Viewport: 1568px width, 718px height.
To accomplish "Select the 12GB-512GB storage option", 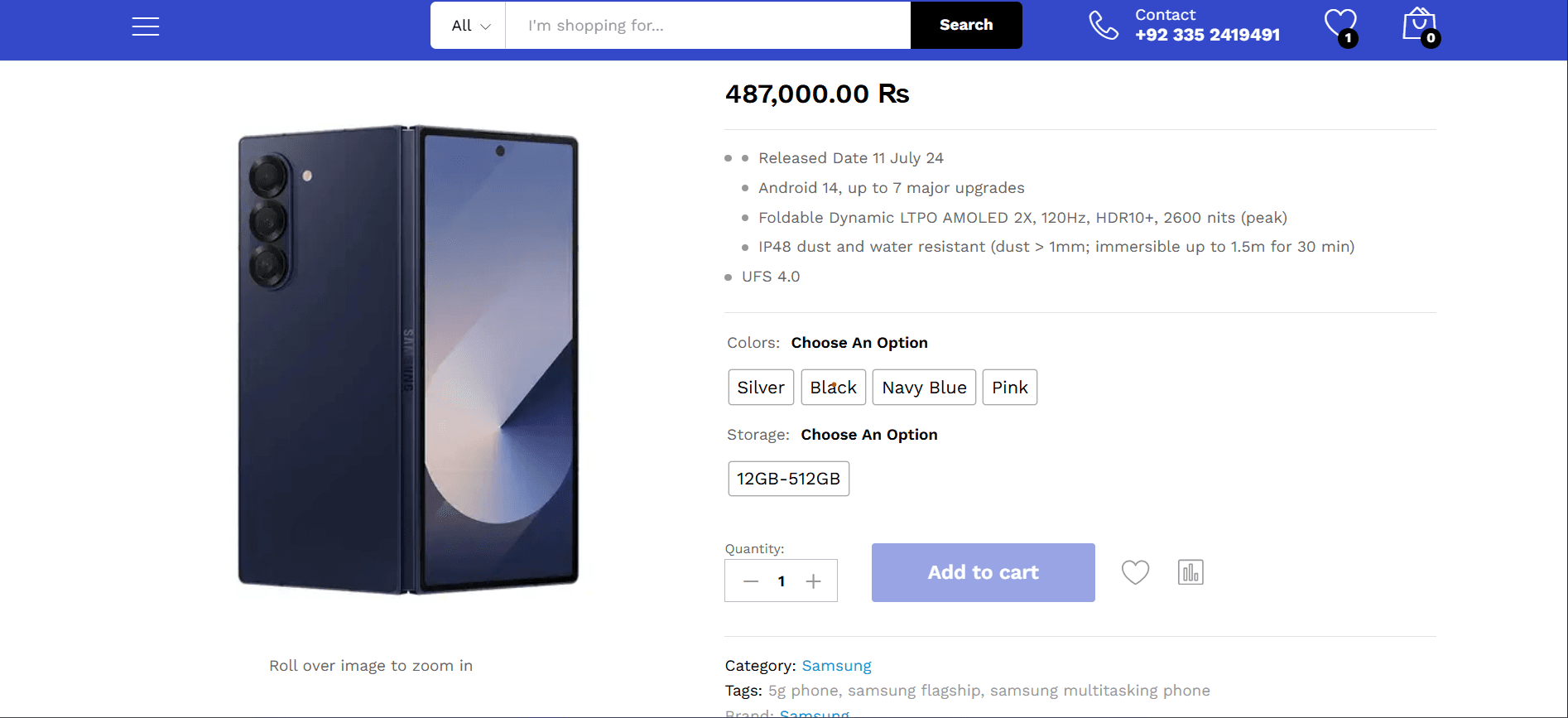I will (x=788, y=479).
